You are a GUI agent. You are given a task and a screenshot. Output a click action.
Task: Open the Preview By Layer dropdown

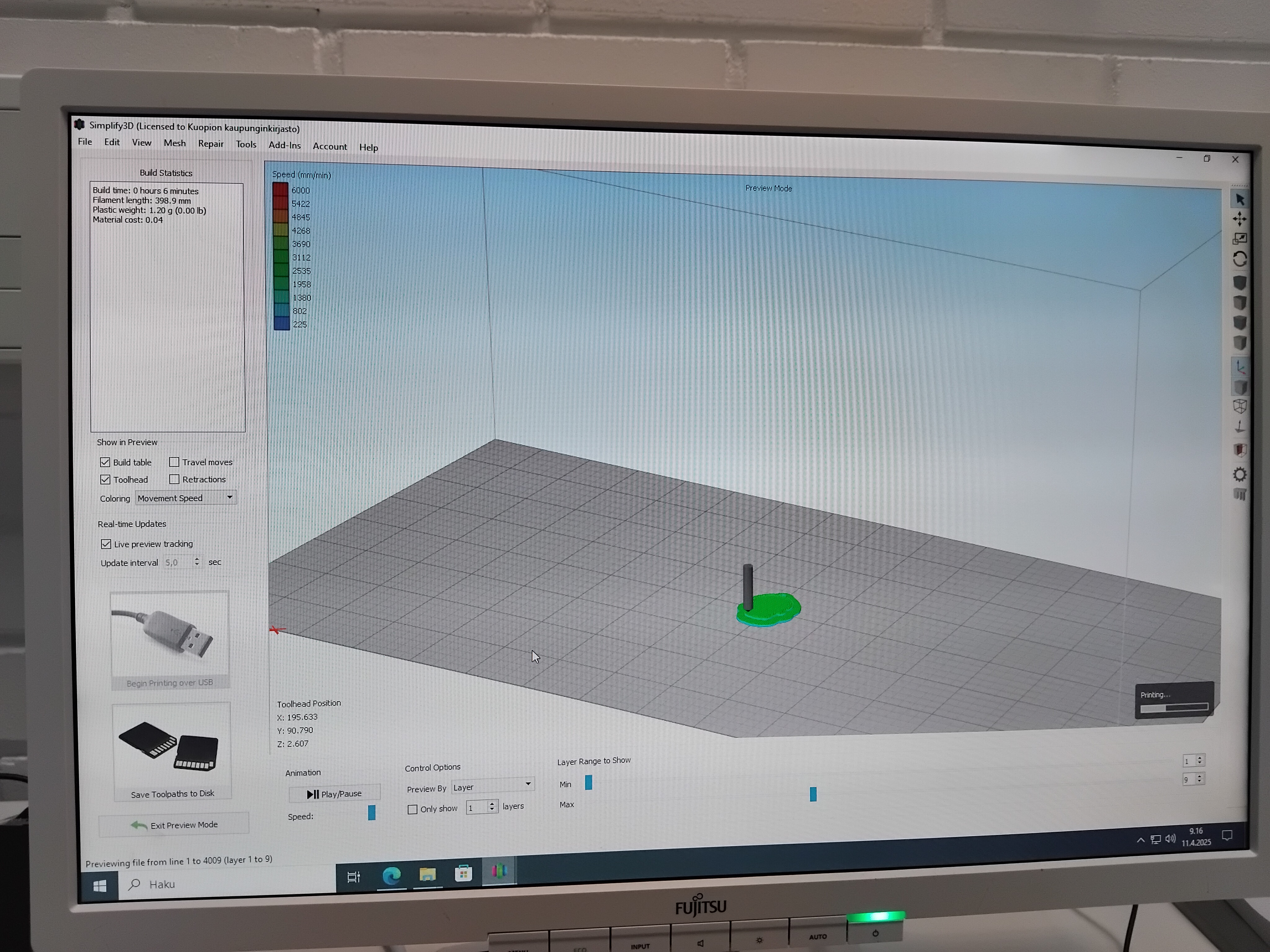click(493, 786)
